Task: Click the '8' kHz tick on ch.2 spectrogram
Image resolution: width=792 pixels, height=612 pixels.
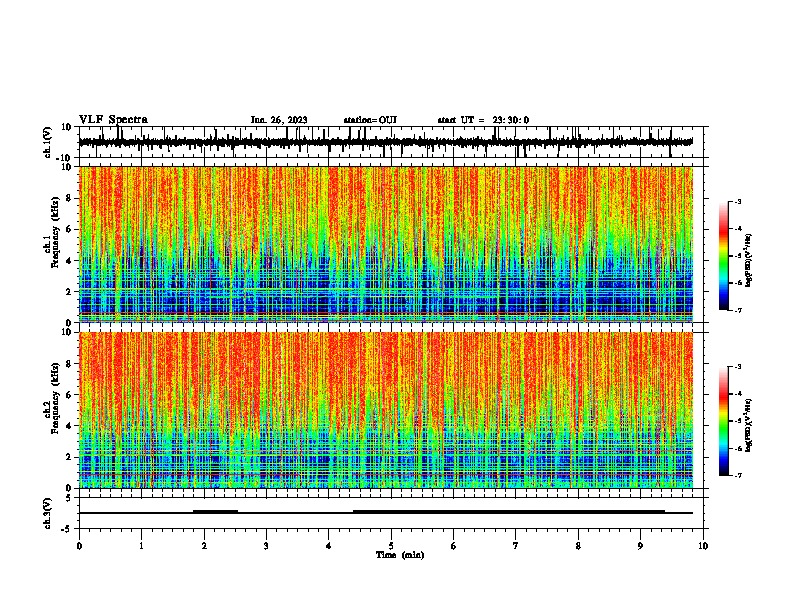Action: click(x=70, y=364)
